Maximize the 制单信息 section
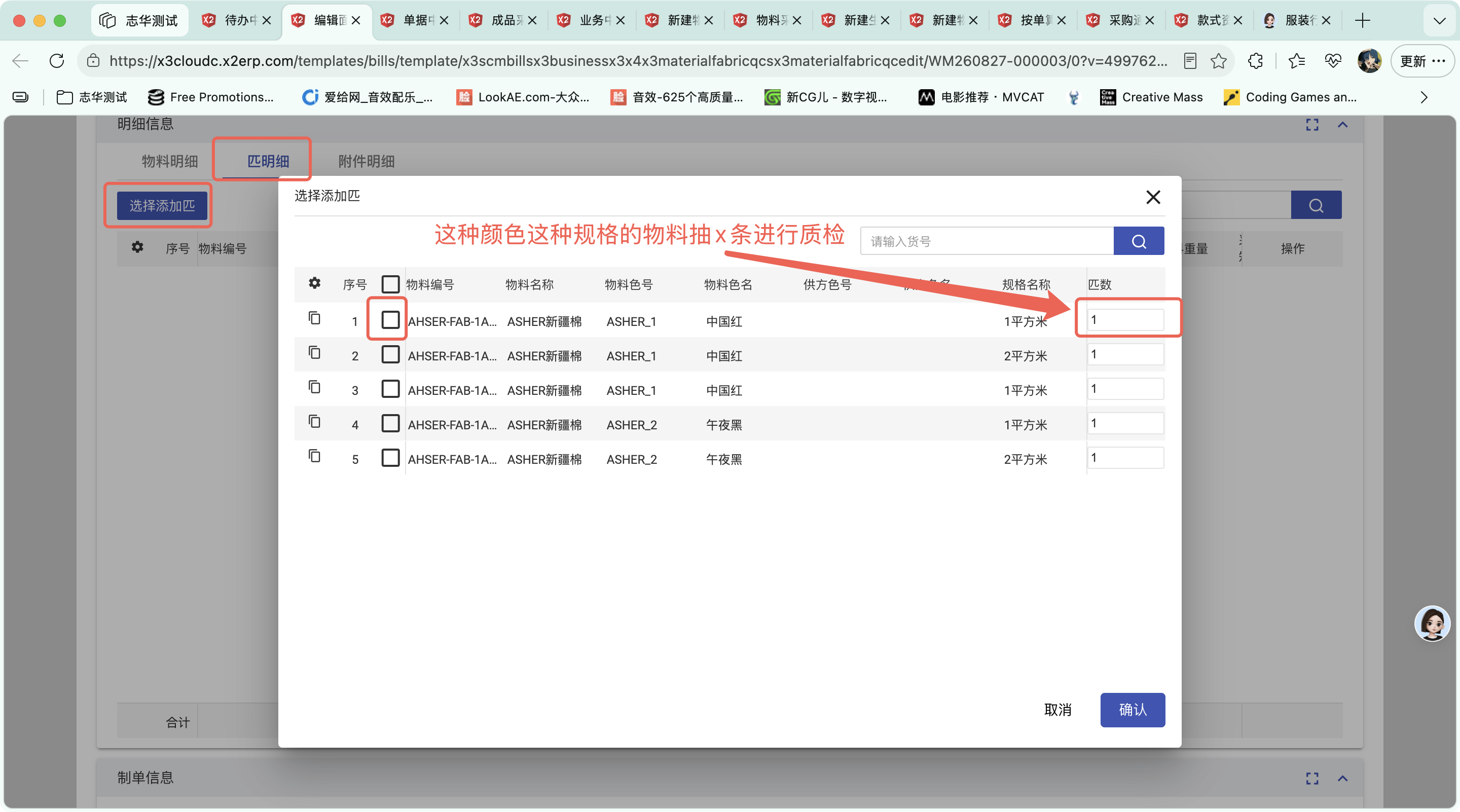Screen dimensions: 1460x812 pyautogui.click(x=1312, y=779)
